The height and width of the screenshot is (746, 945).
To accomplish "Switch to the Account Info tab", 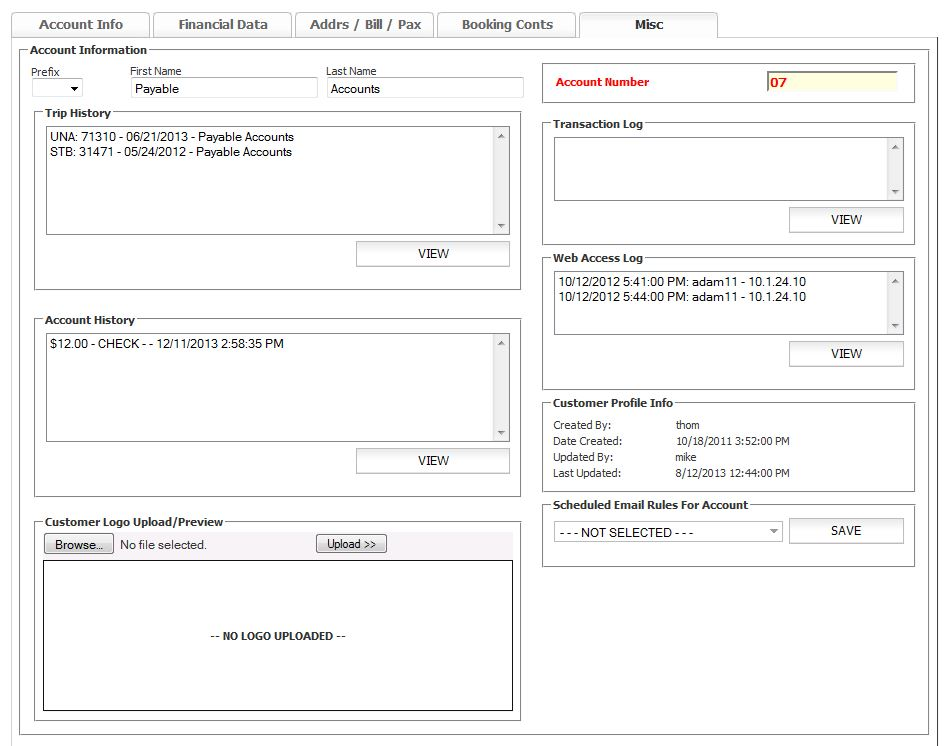I will tap(81, 25).
